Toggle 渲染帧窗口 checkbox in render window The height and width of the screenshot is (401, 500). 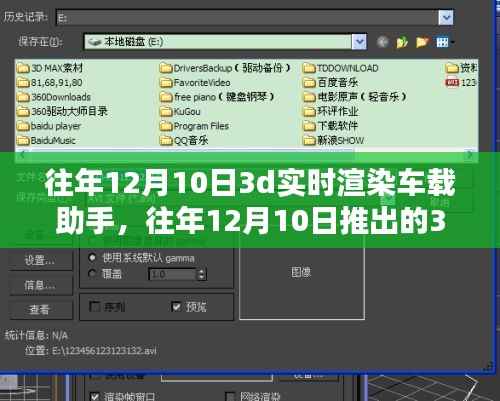point(95,397)
